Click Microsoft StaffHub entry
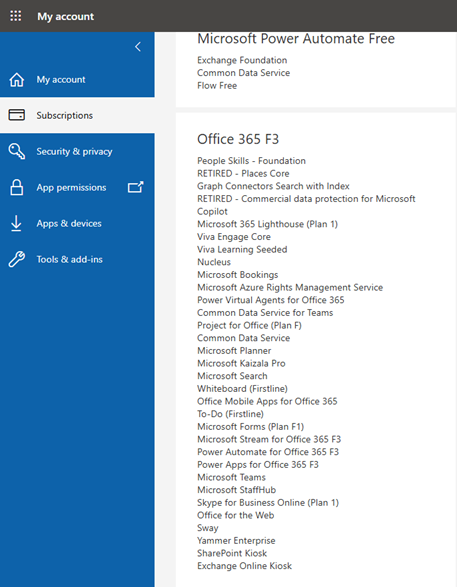457x588 pixels. 237,490
